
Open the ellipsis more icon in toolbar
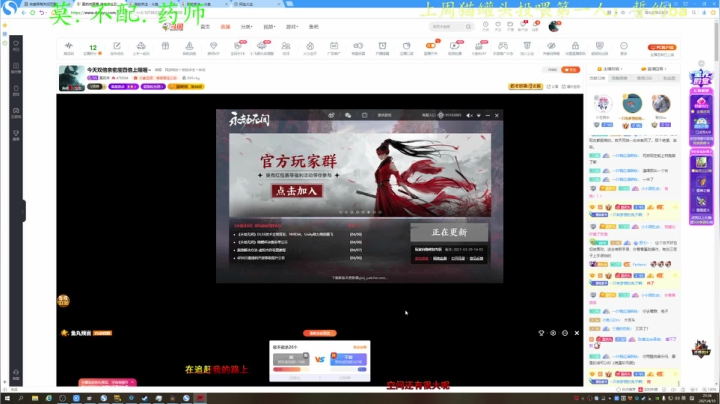[624, 45]
